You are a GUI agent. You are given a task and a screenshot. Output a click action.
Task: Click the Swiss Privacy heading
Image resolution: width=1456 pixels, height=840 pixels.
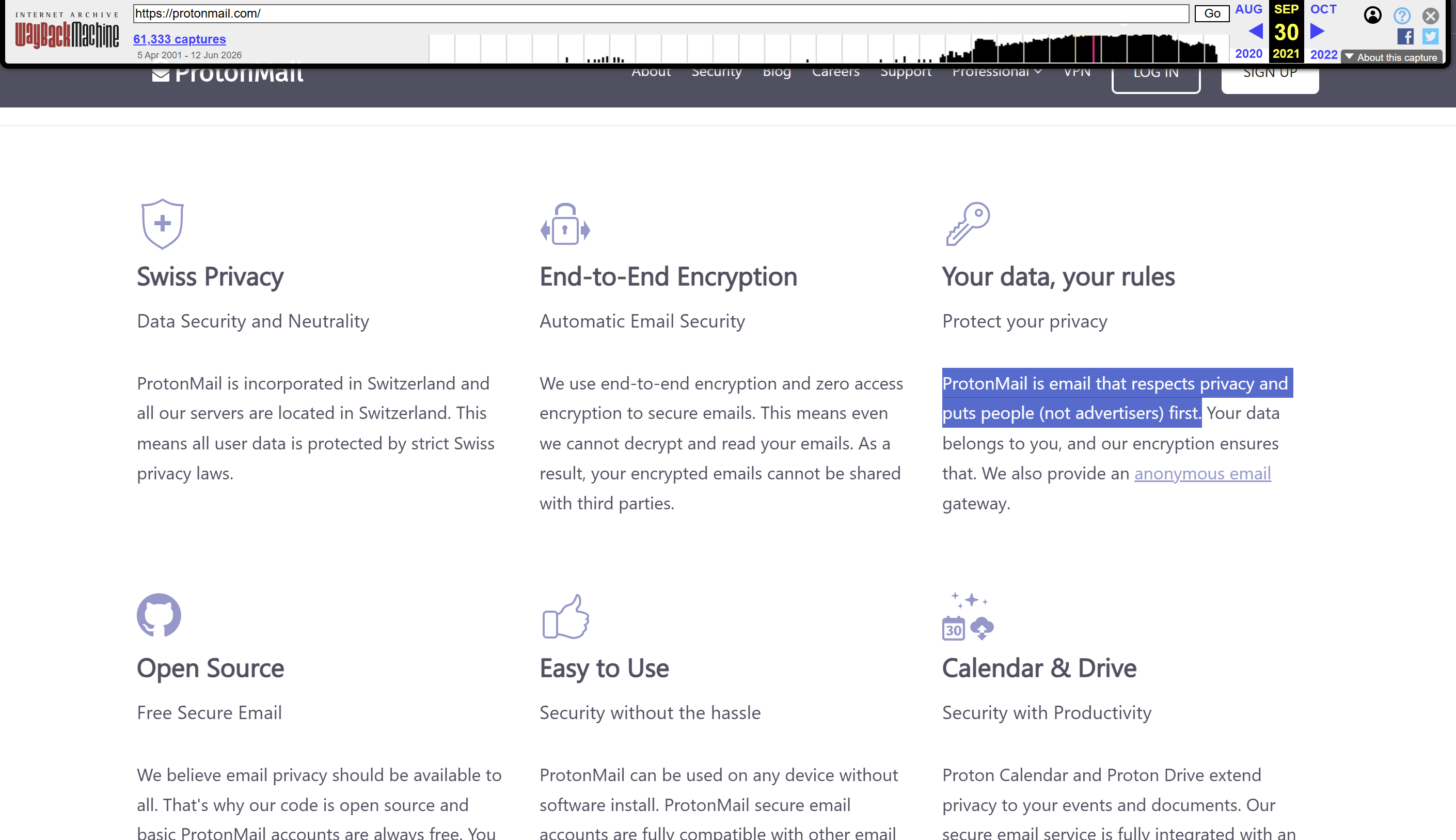[x=210, y=277]
